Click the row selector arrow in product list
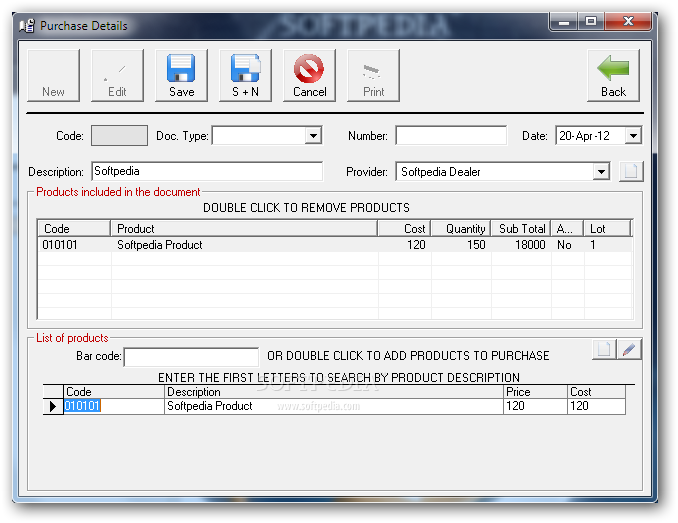The image size is (678, 523). 53,406
